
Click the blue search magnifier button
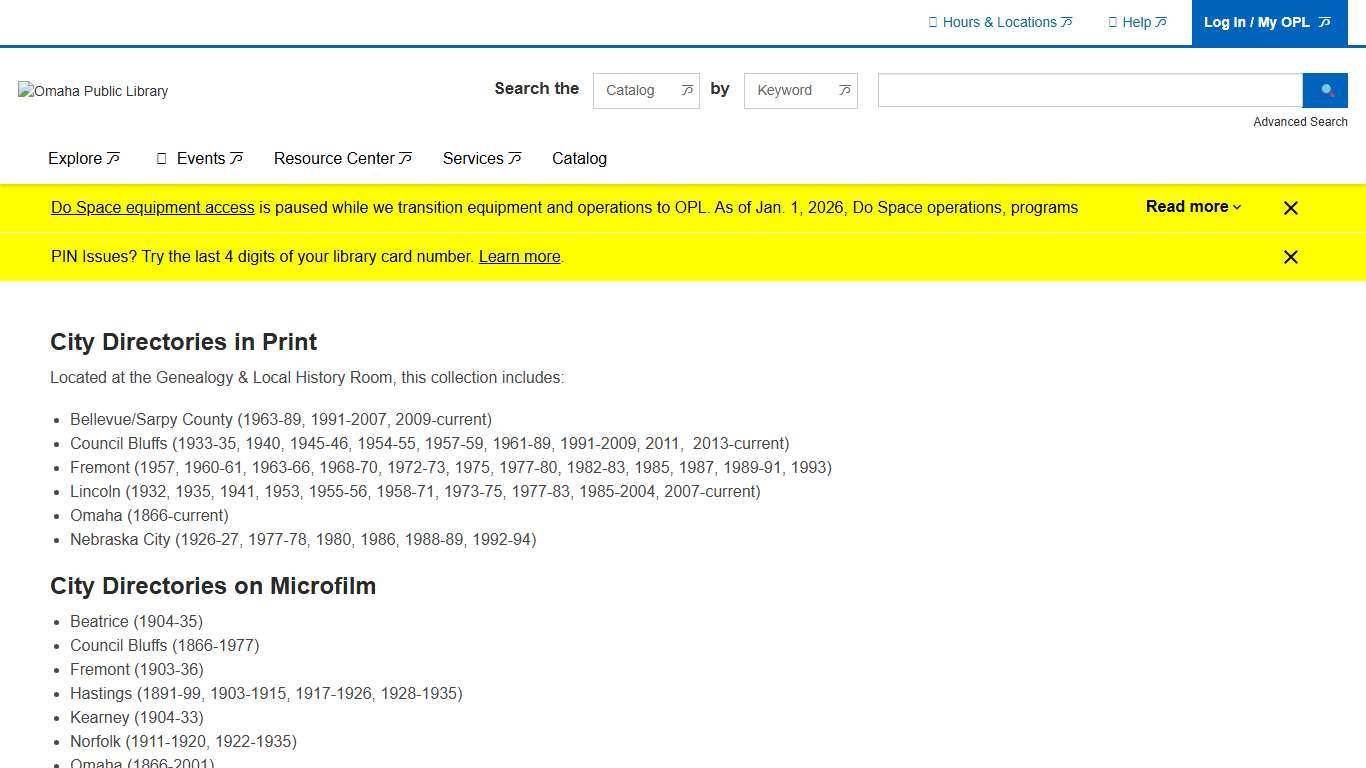point(1325,90)
